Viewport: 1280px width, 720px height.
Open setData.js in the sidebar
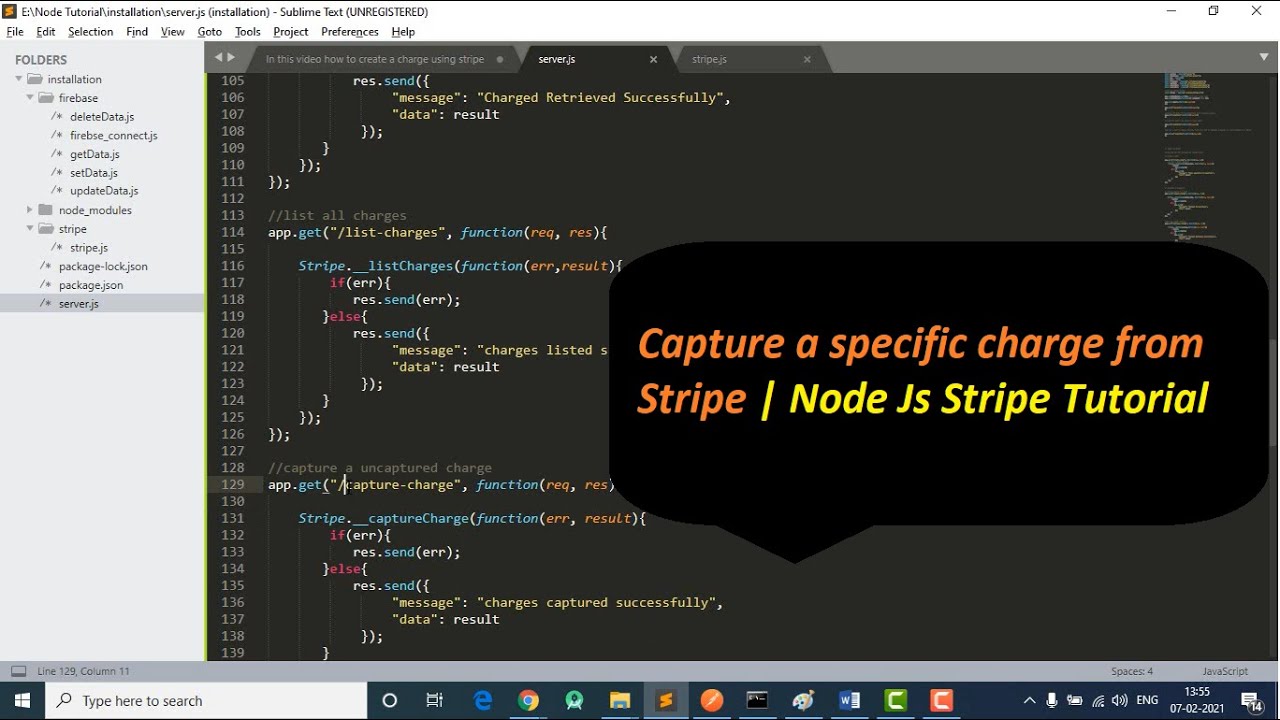click(94, 173)
